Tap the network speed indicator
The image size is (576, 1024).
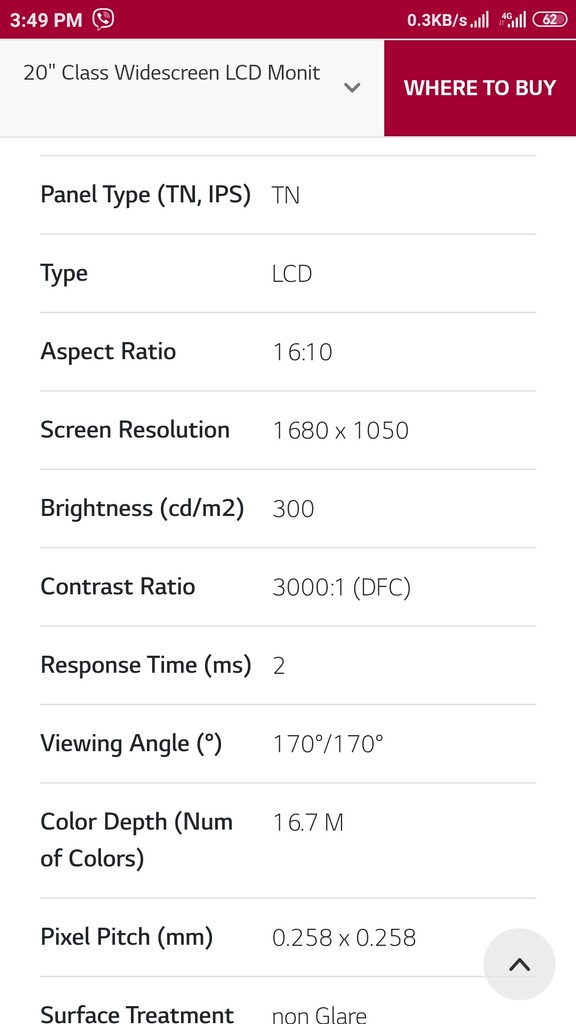click(x=437, y=20)
